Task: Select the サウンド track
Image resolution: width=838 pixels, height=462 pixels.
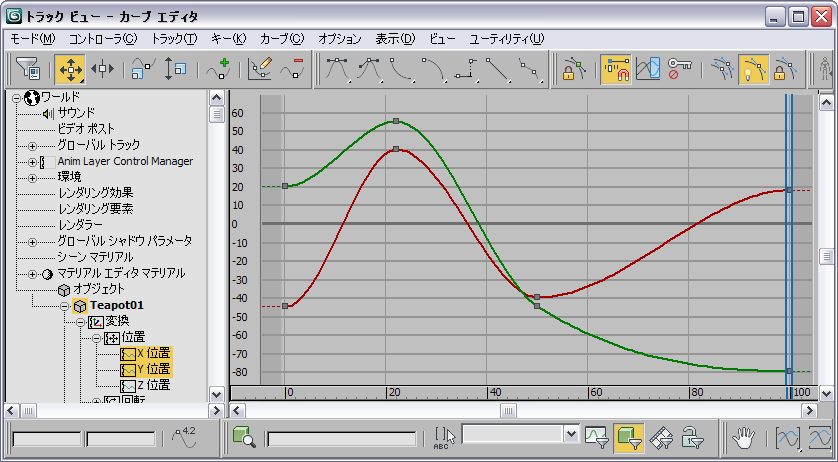Action: (76, 113)
